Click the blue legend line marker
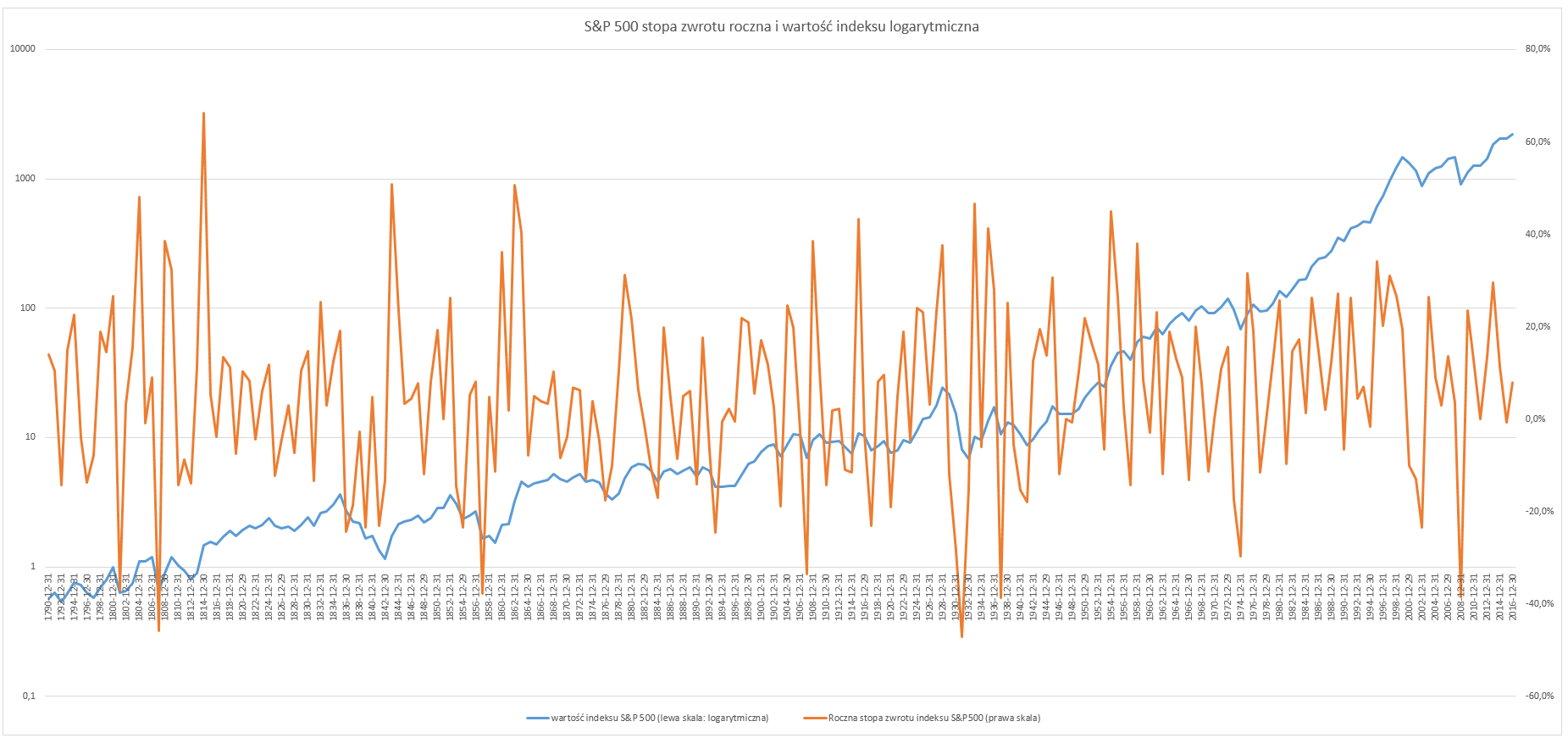This screenshot has height=738, width=1568. (x=538, y=718)
